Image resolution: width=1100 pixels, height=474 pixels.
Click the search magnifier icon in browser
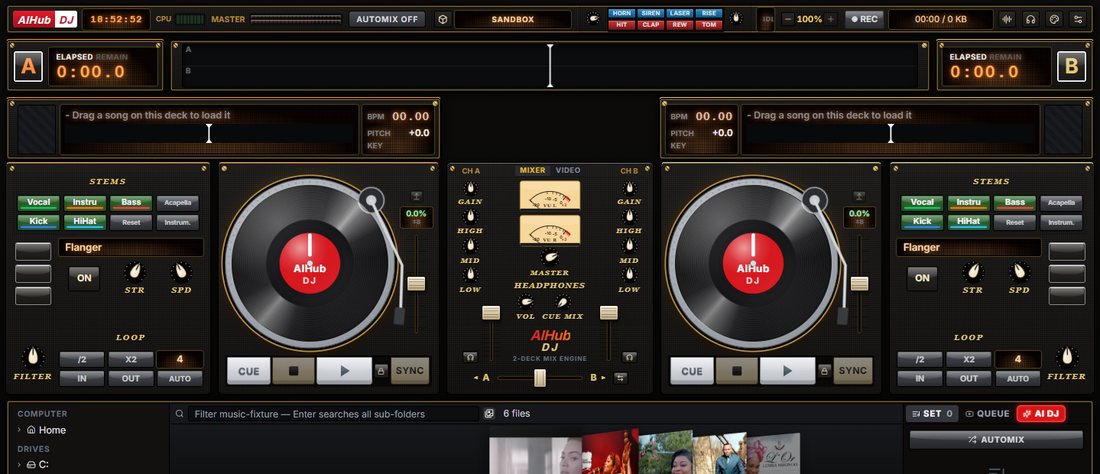point(180,414)
